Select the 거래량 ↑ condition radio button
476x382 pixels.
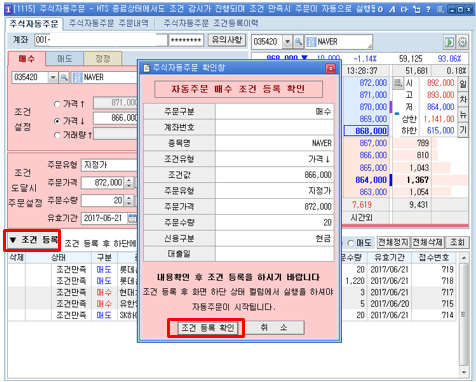(x=57, y=135)
